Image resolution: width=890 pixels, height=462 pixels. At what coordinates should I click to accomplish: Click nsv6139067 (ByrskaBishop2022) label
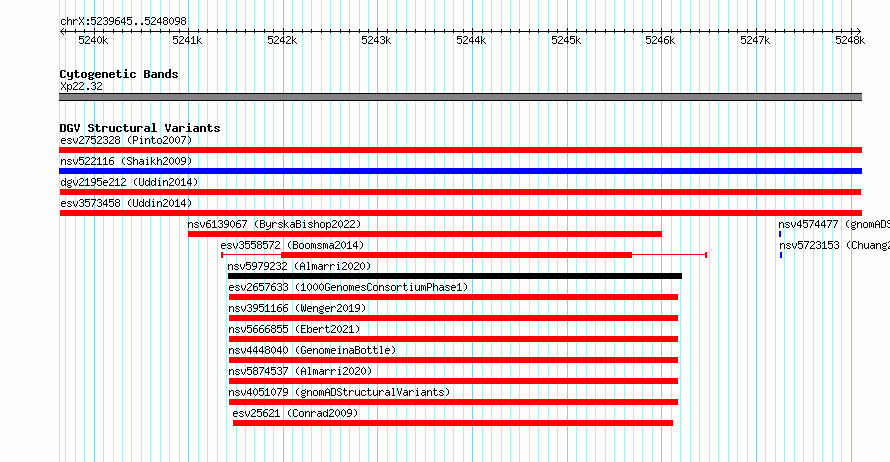[x=274, y=224]
